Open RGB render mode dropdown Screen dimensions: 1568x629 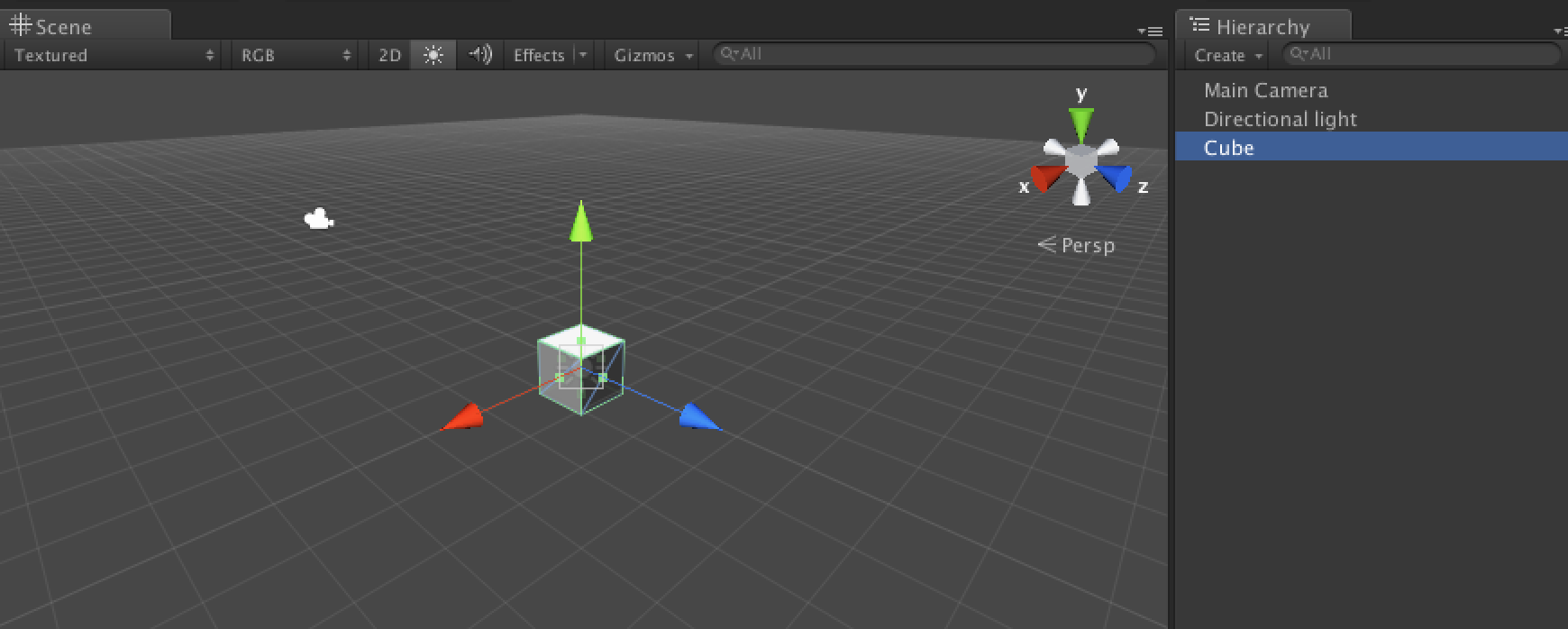[295, 55]
